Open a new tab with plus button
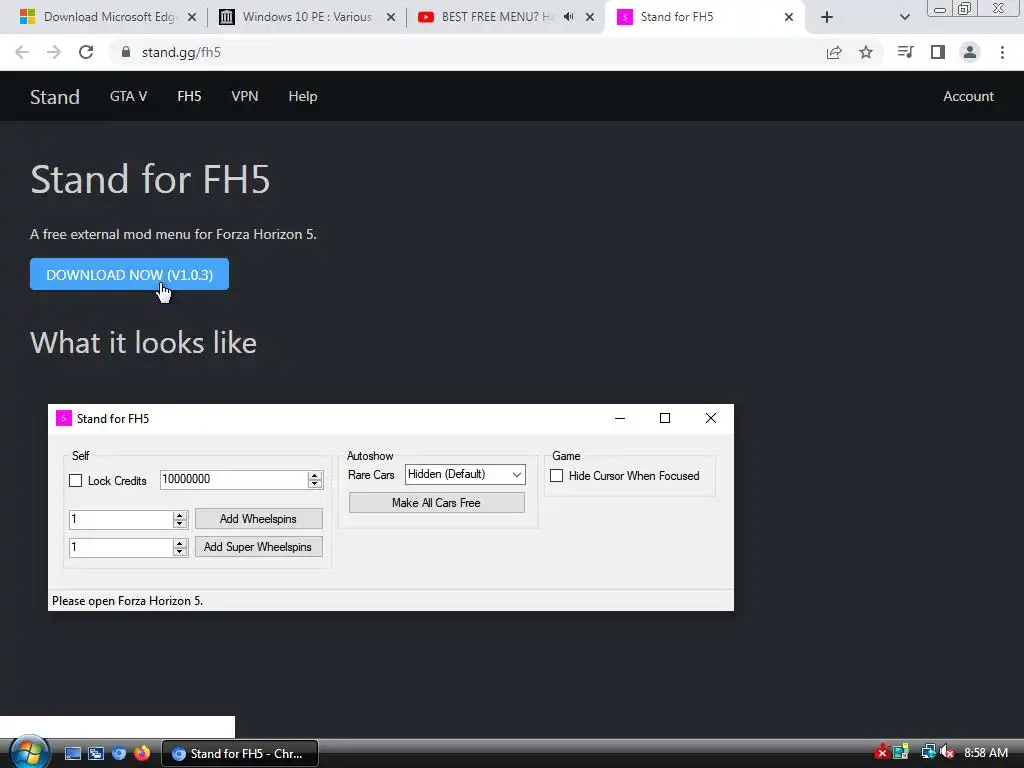 (x=827, y=17)
